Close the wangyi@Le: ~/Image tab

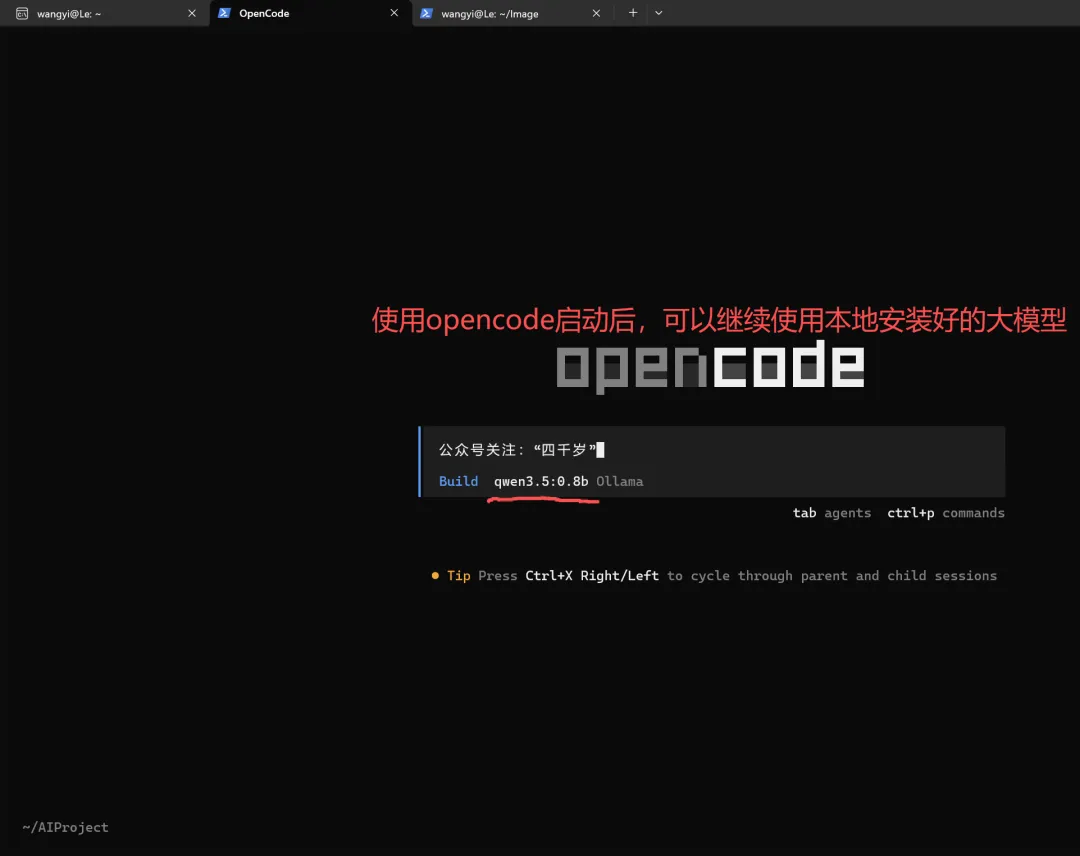[596, 13]
